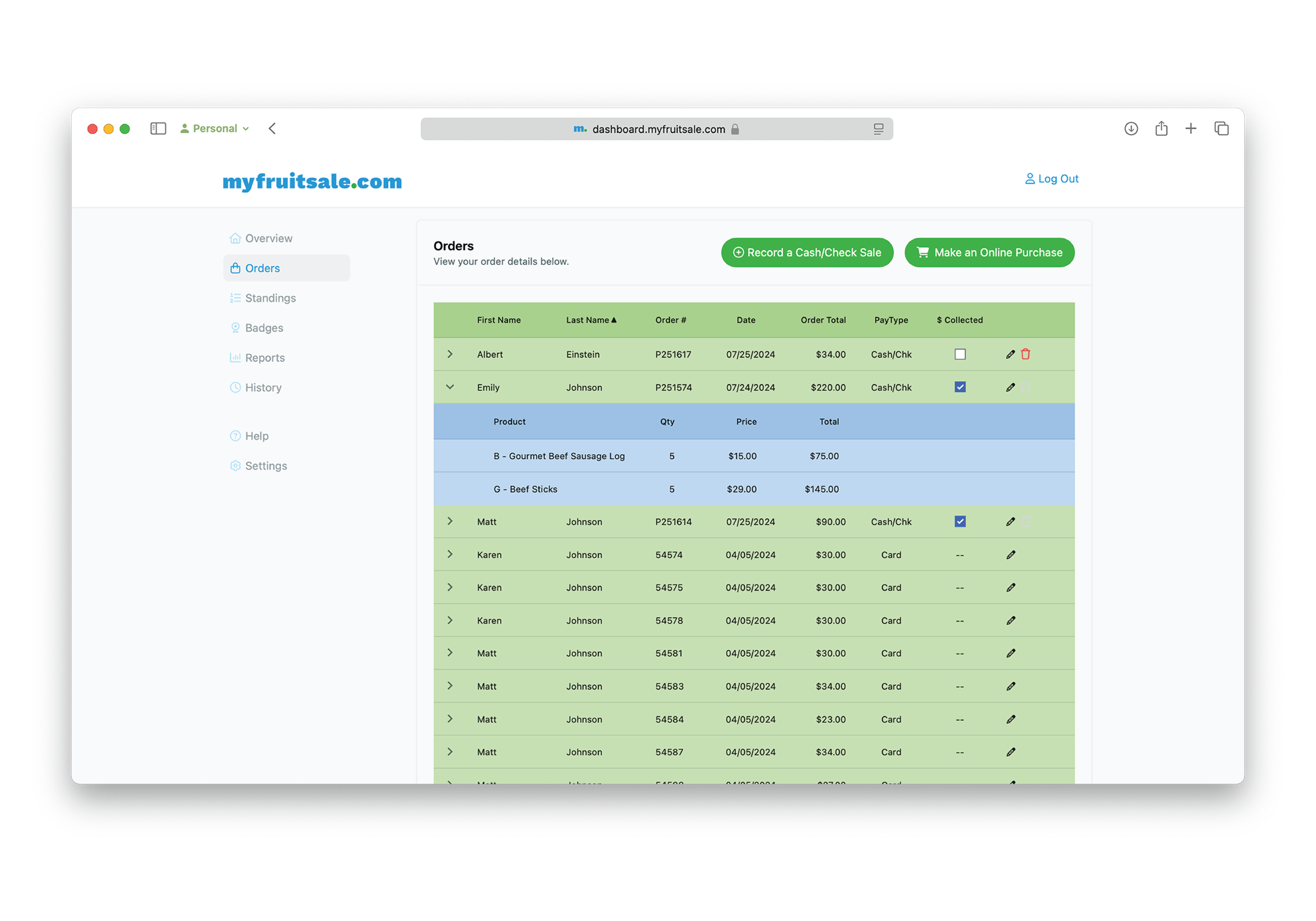
Task: Click the $220.00 order total for Emily
Action: [828, 387]
